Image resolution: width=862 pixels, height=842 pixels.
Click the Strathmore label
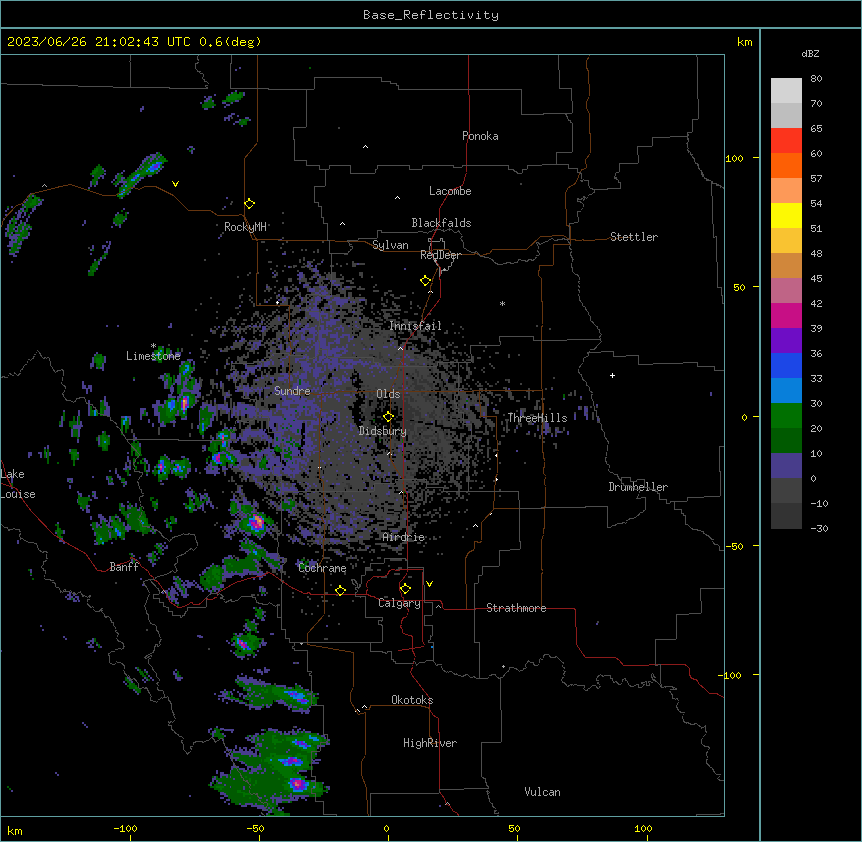click(x=516, y=608)
